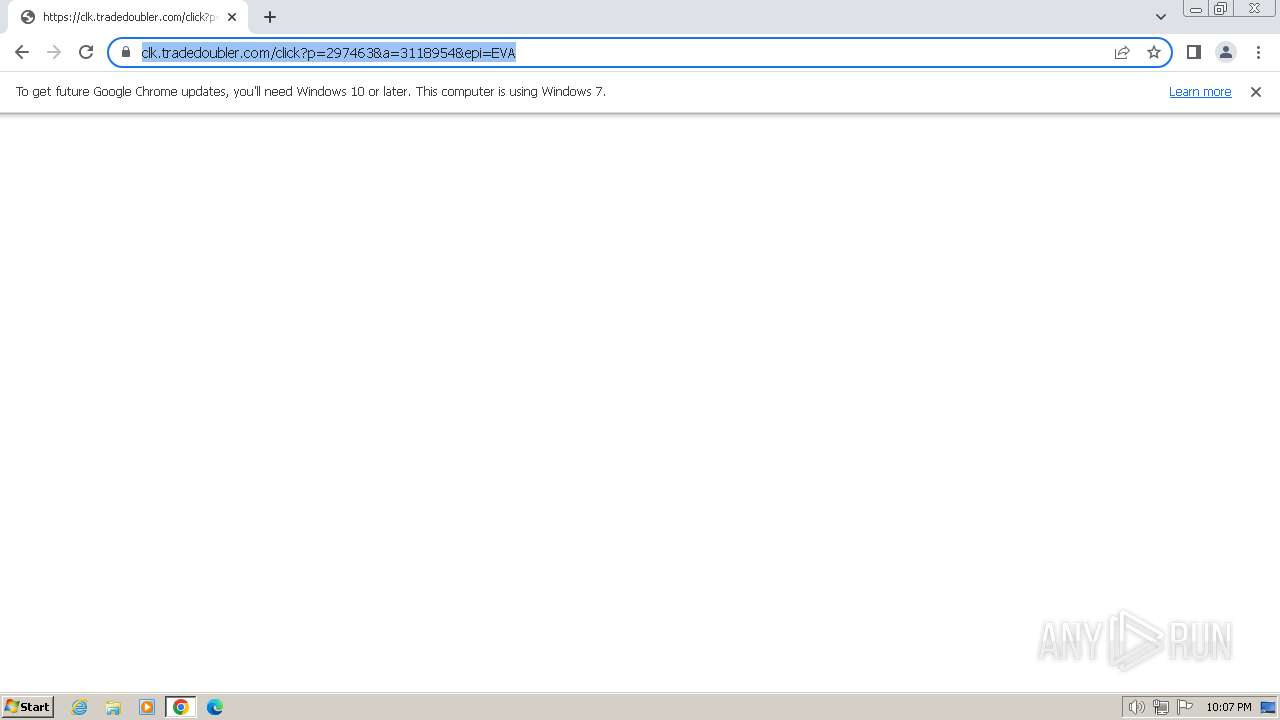Open a new tab with plus button

click(270, 17)
